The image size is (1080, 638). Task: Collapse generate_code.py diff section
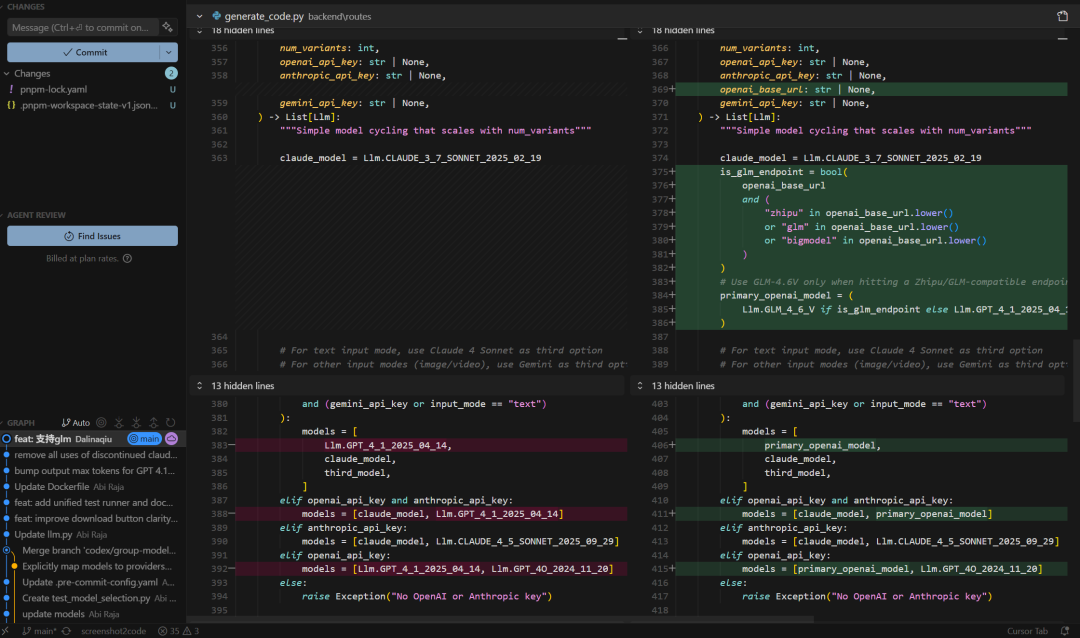coord(199,16)
